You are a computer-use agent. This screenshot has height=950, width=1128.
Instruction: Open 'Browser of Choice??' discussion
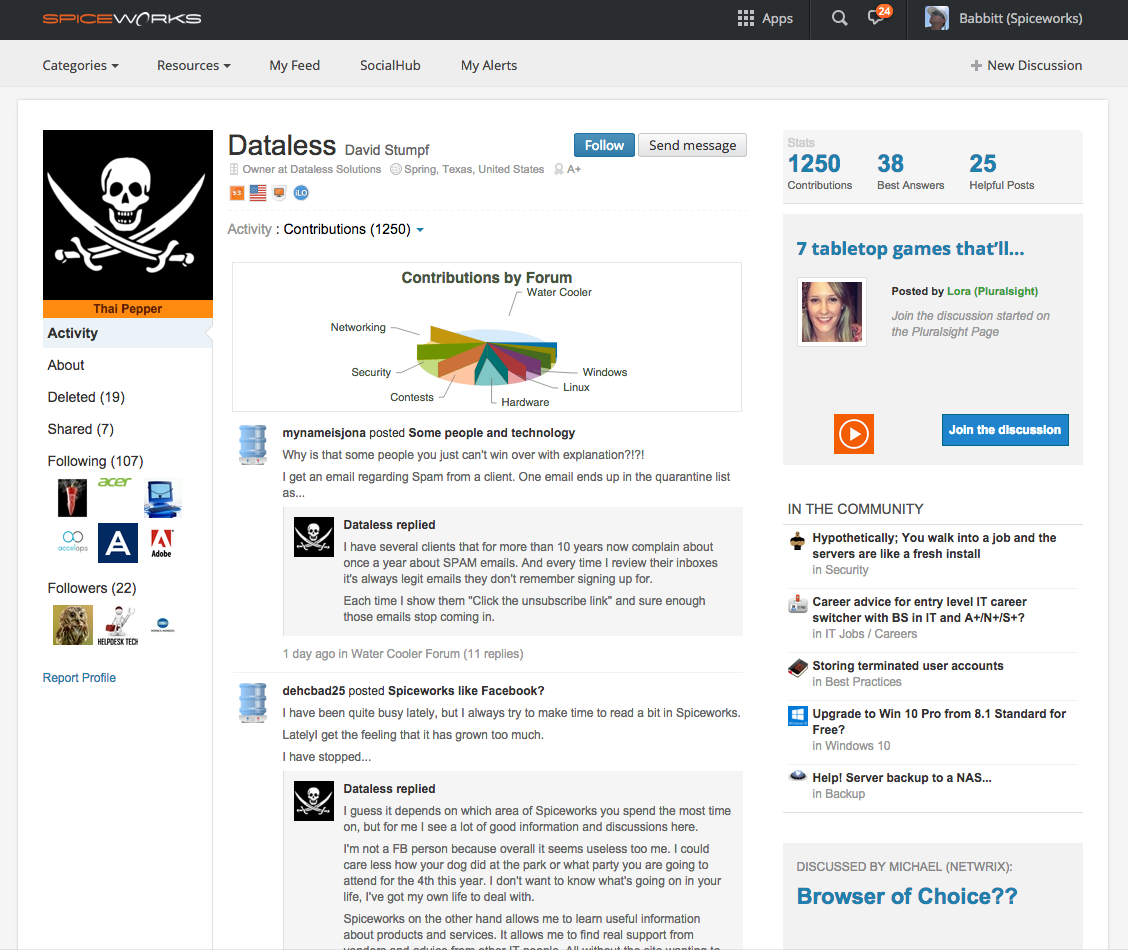point(907,897)
